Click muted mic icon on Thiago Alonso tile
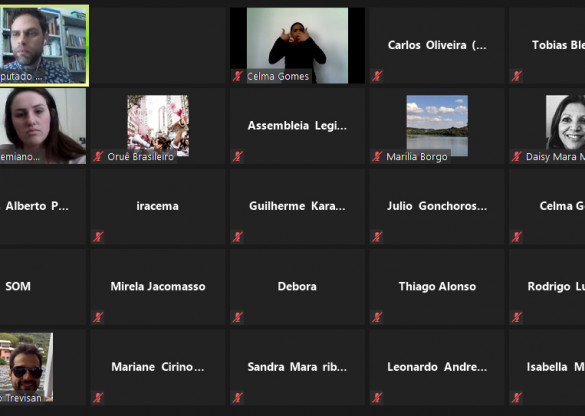This screenshot has height=416, width=585. point(377,317)
